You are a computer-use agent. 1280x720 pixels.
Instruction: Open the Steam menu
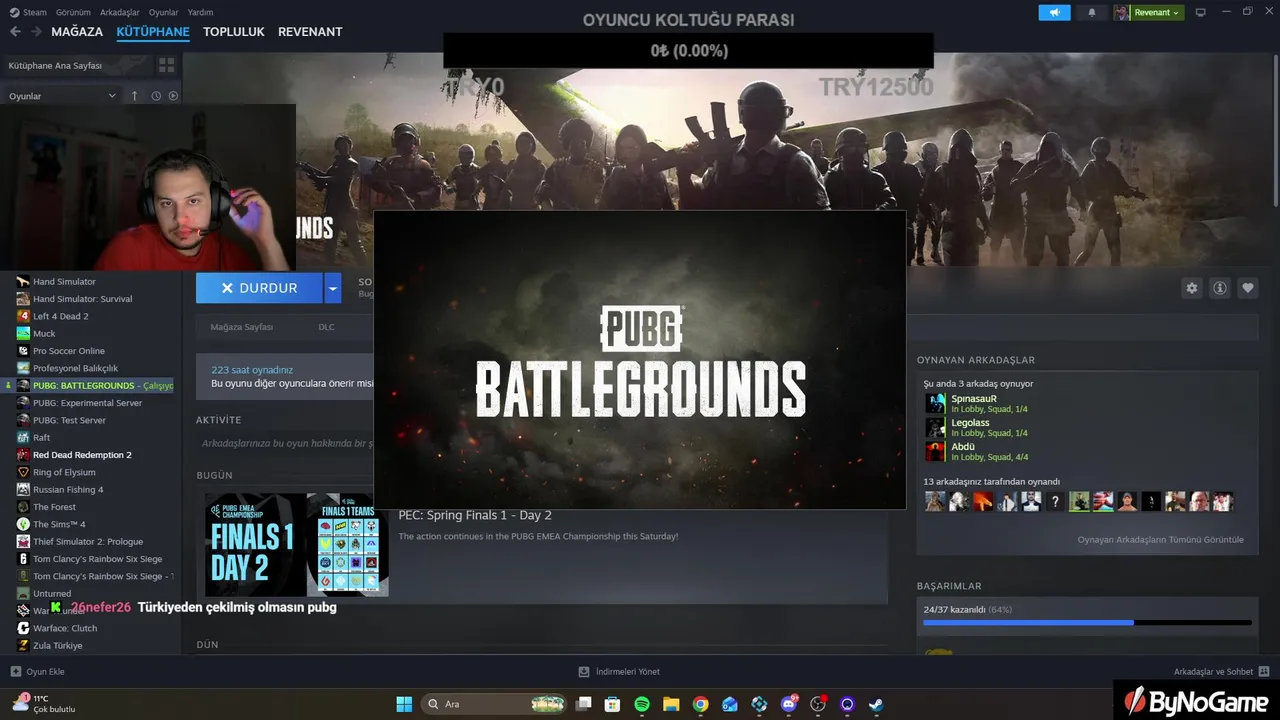[29, 12]
